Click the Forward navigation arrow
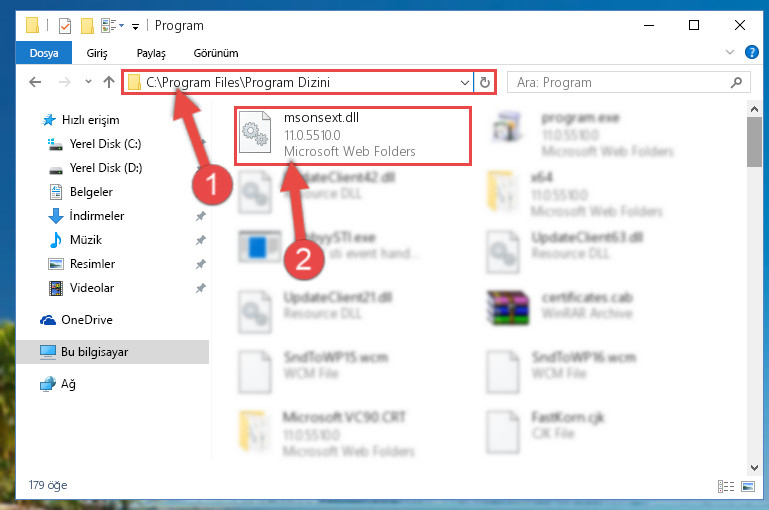Screen dimensions: 769x510 coord(64,82)
